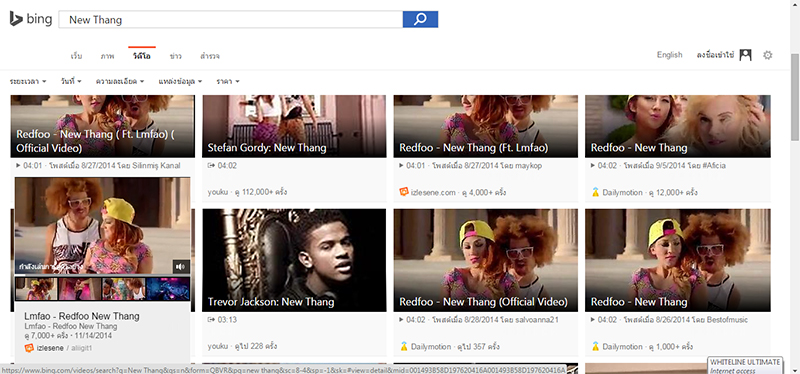
Task: Open the Redfoo - New Thang (Ft. Lmfao) thumbnail
Action: tap(486, 126)
